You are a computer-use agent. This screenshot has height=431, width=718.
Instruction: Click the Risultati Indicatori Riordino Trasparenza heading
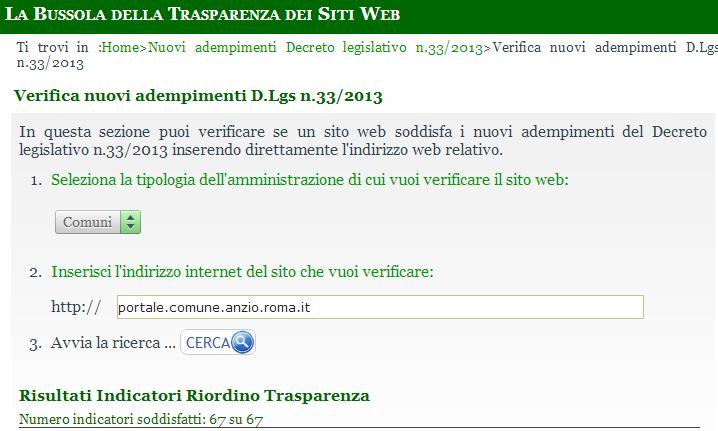click(194, 395)
